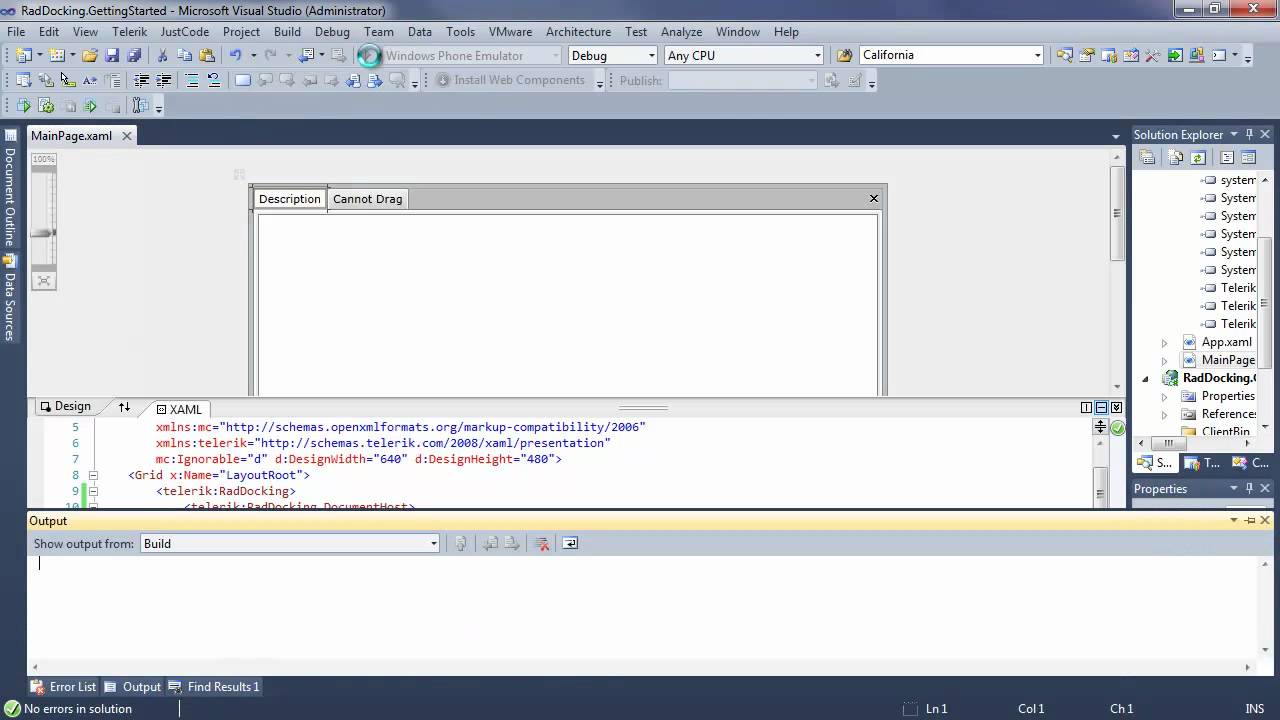The image size is (1280, 720).
Task: Click the Toggle Bookmark toolbar icon
Action: pyautogui.click(x=243, y=80)
